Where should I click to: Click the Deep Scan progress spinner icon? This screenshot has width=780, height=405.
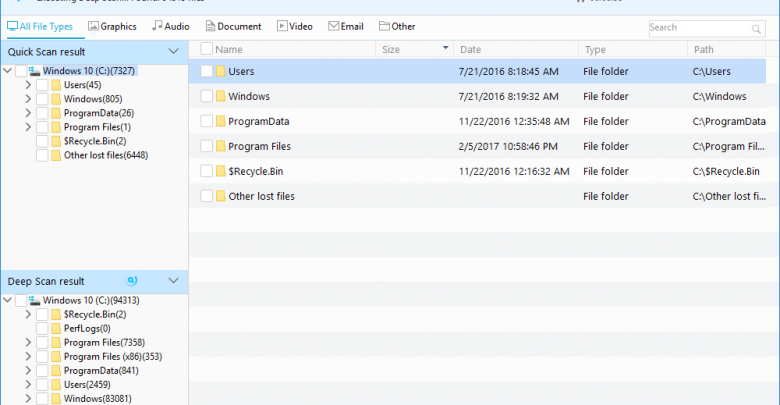[x=132, y=281]
